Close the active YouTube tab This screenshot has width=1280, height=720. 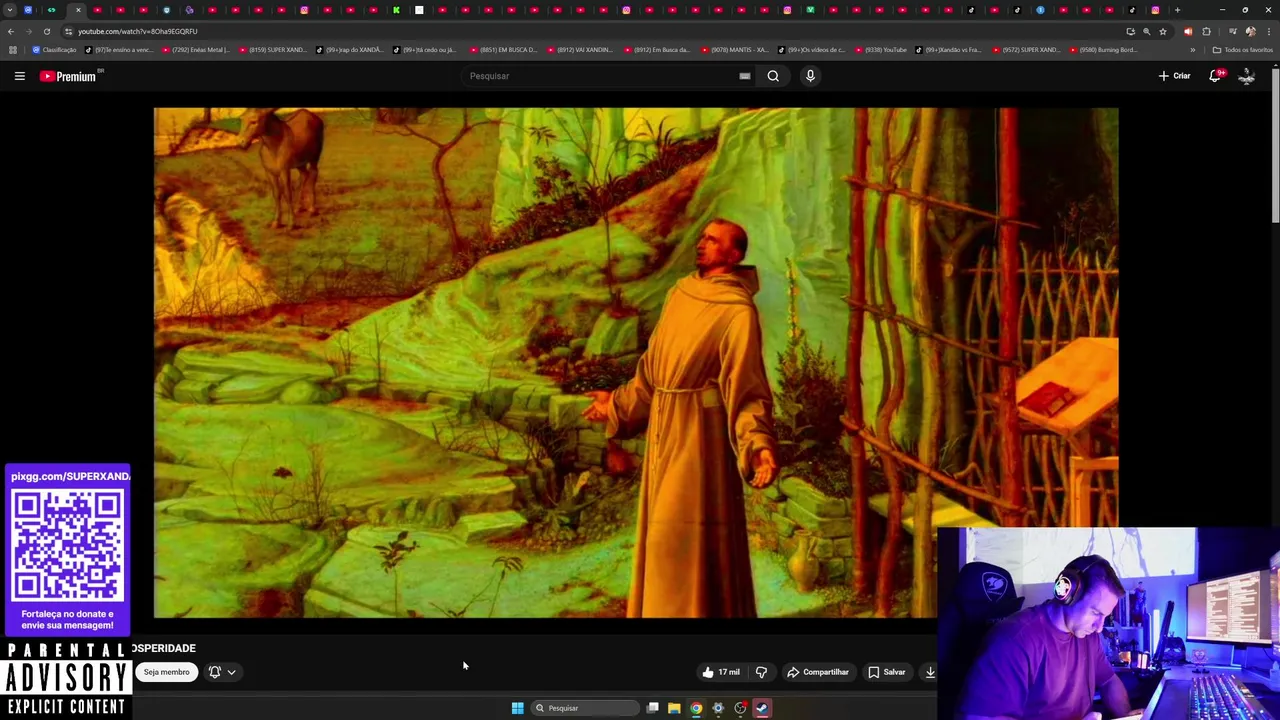point(78,10)
